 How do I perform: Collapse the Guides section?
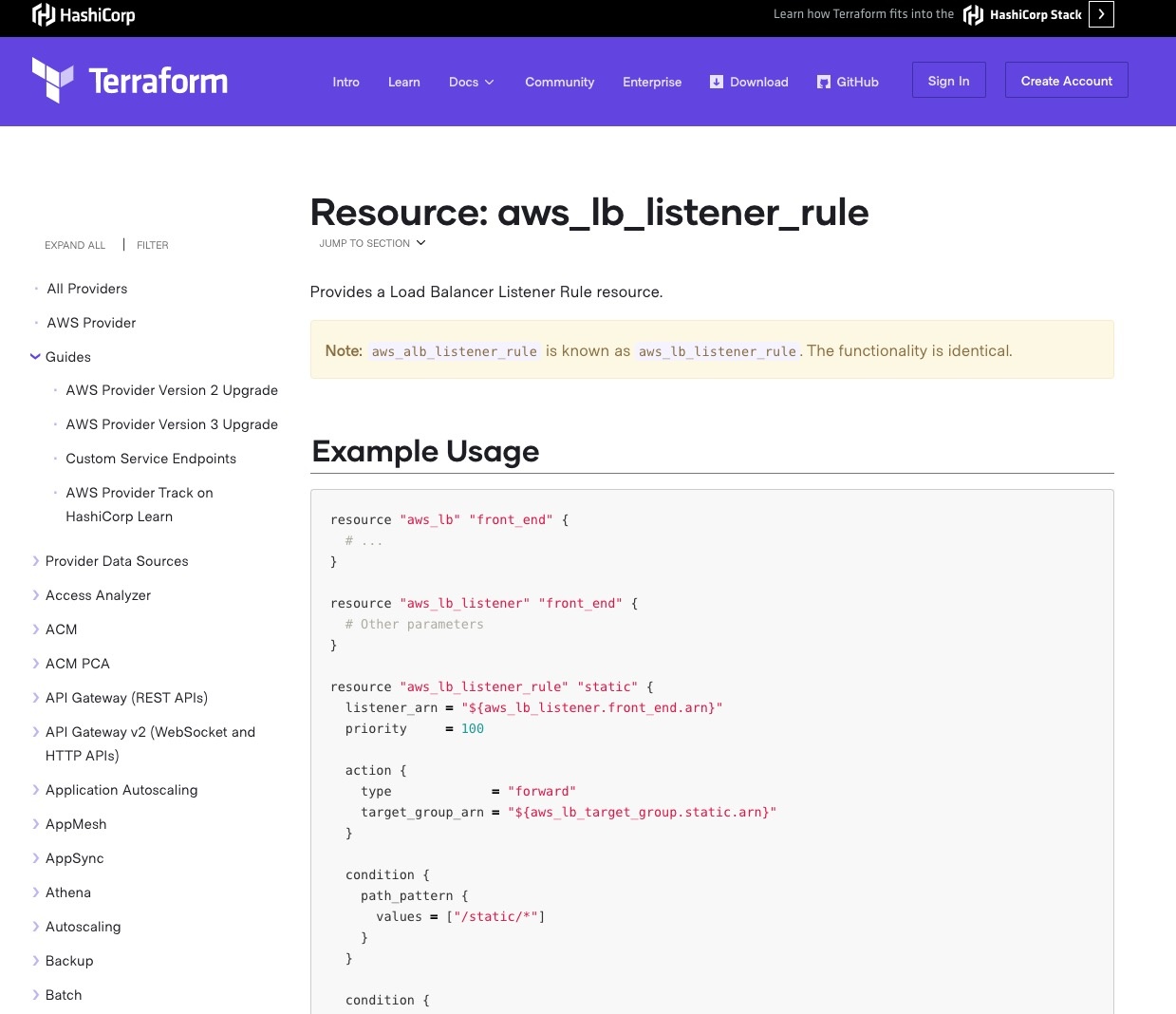[x=36, y=357]
